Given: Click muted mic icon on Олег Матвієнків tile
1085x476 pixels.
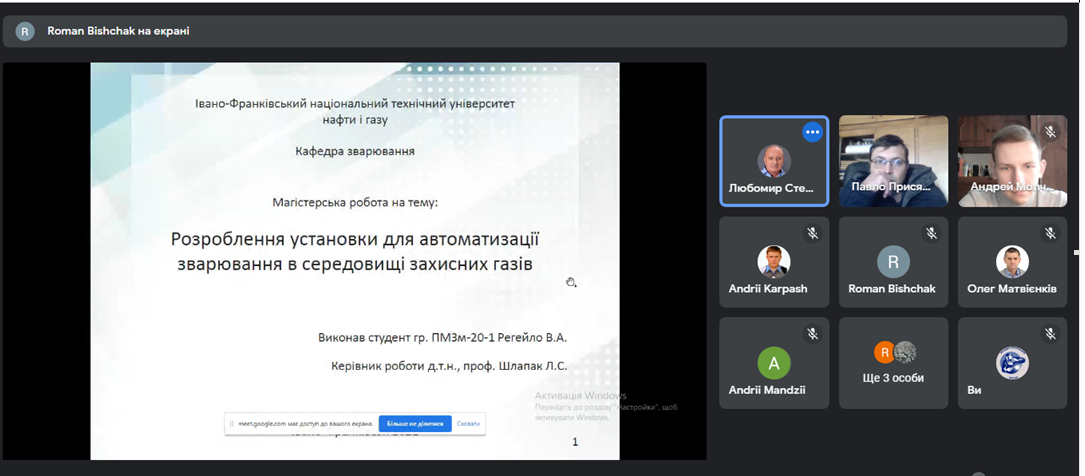Looking at the screenshot, I should click(x=1050, y=233).
